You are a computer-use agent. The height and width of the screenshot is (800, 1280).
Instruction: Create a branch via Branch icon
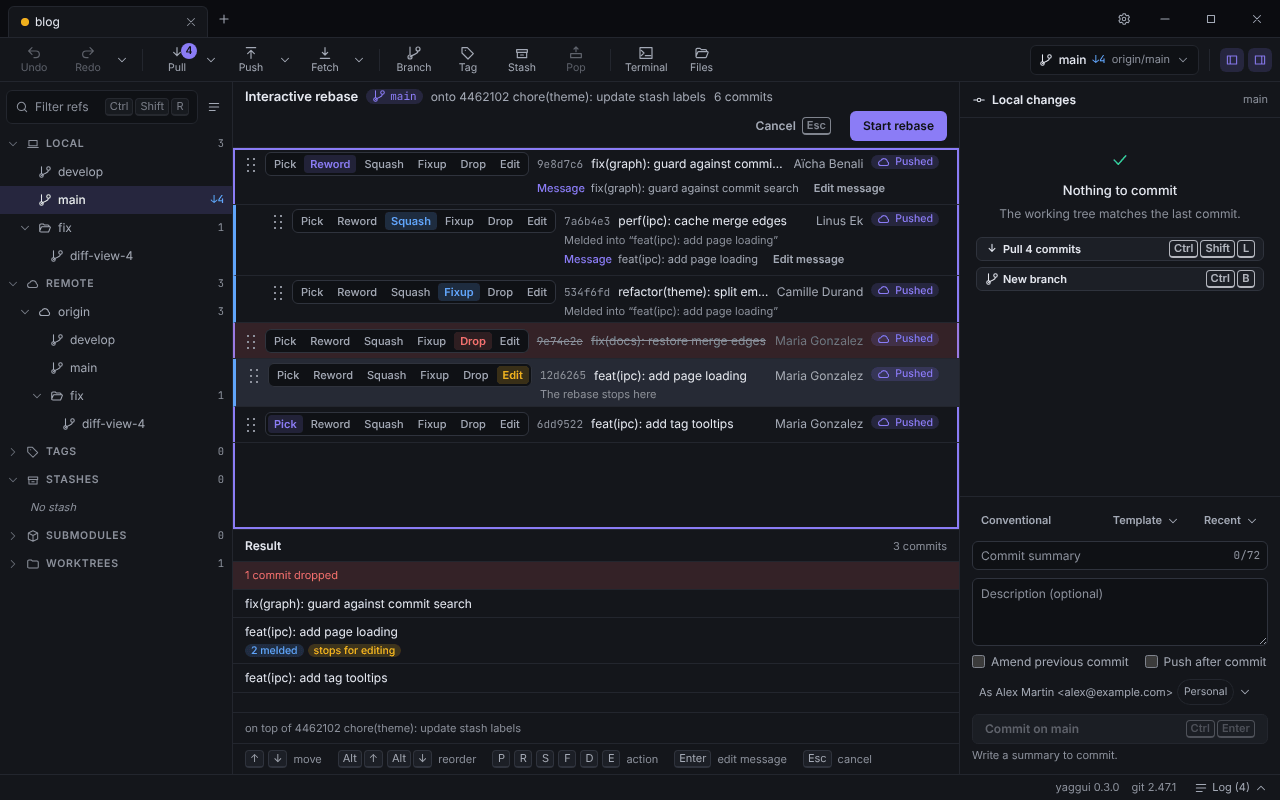[x=414, y=59]
